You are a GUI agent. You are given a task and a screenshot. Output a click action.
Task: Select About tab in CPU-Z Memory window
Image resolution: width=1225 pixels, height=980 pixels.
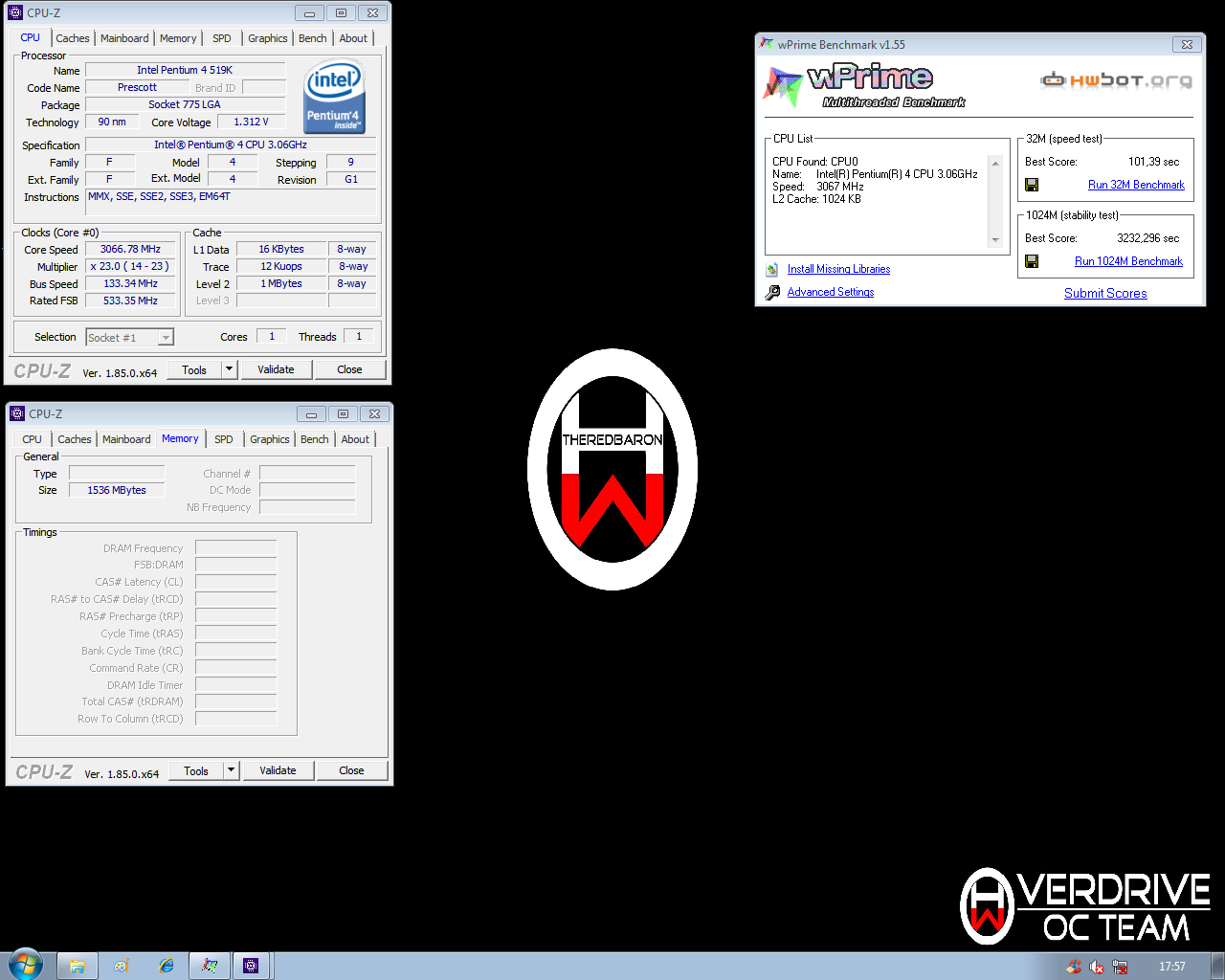pos(355,439)
